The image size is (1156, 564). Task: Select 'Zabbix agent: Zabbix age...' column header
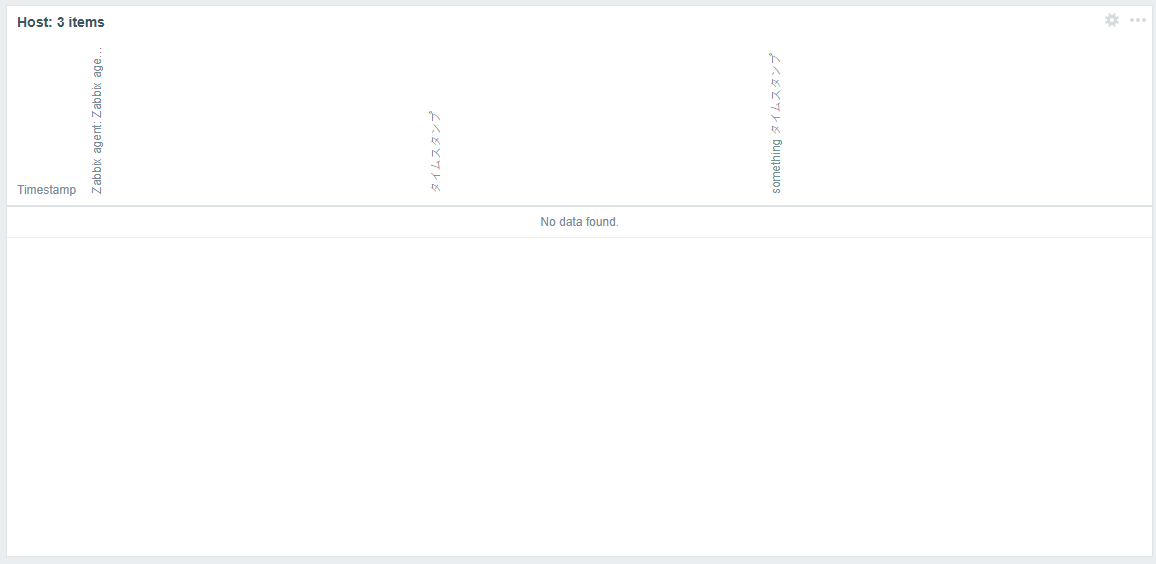pos(97,120)
